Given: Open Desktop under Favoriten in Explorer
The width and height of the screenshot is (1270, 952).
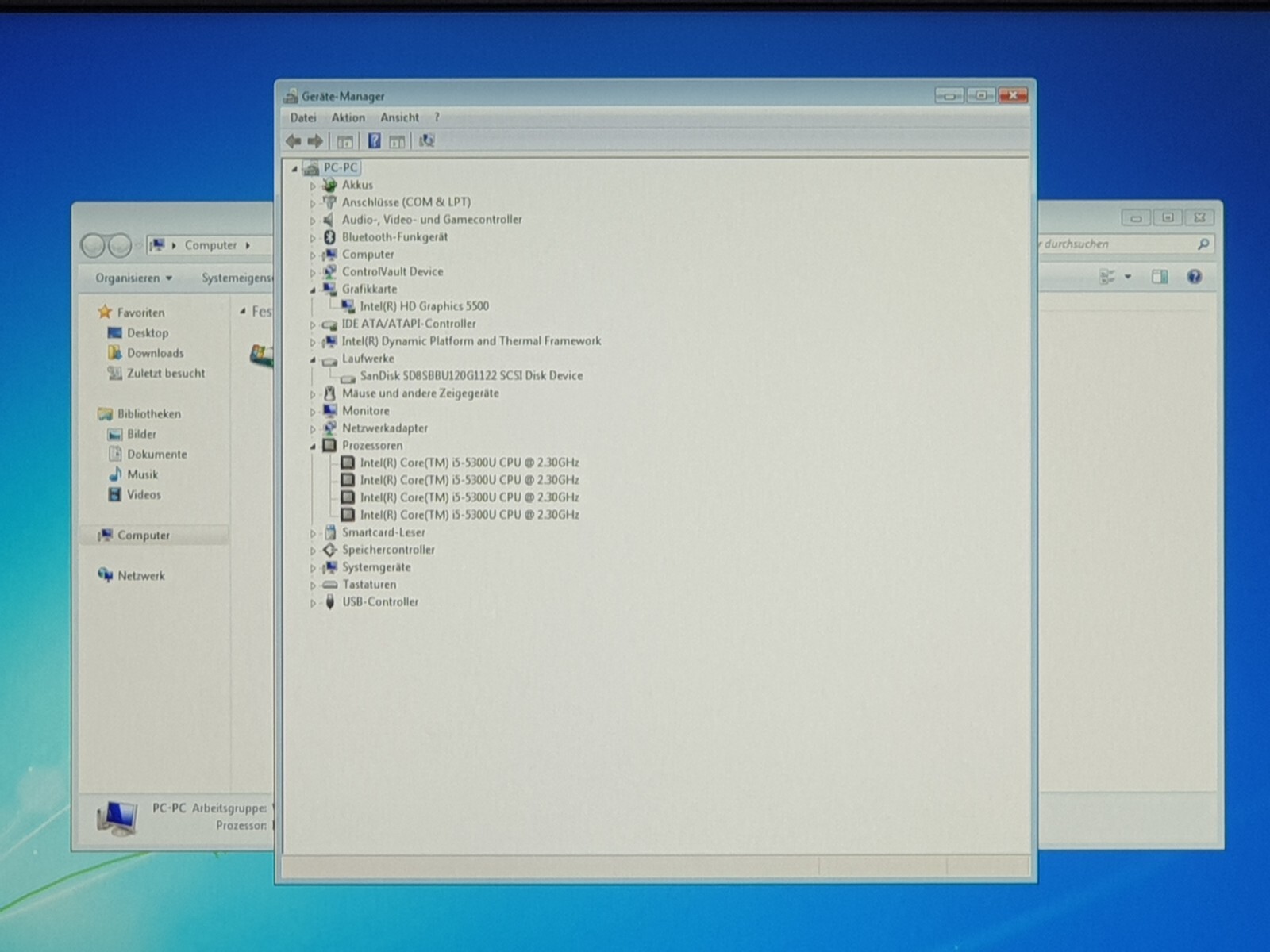Looking at the screenshot, I should [x=148, y=333].
